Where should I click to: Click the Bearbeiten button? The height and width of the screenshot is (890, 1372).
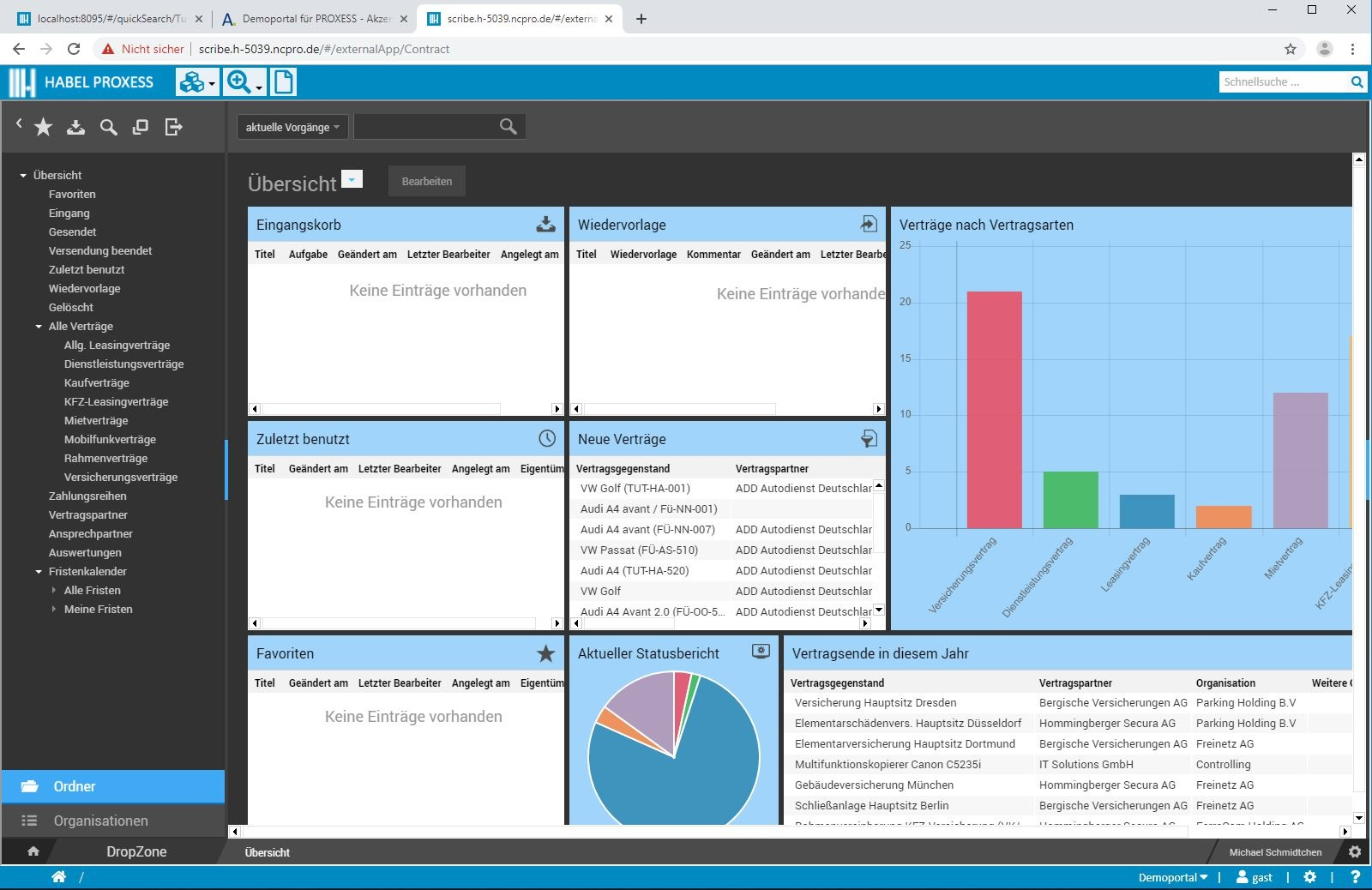427,181
